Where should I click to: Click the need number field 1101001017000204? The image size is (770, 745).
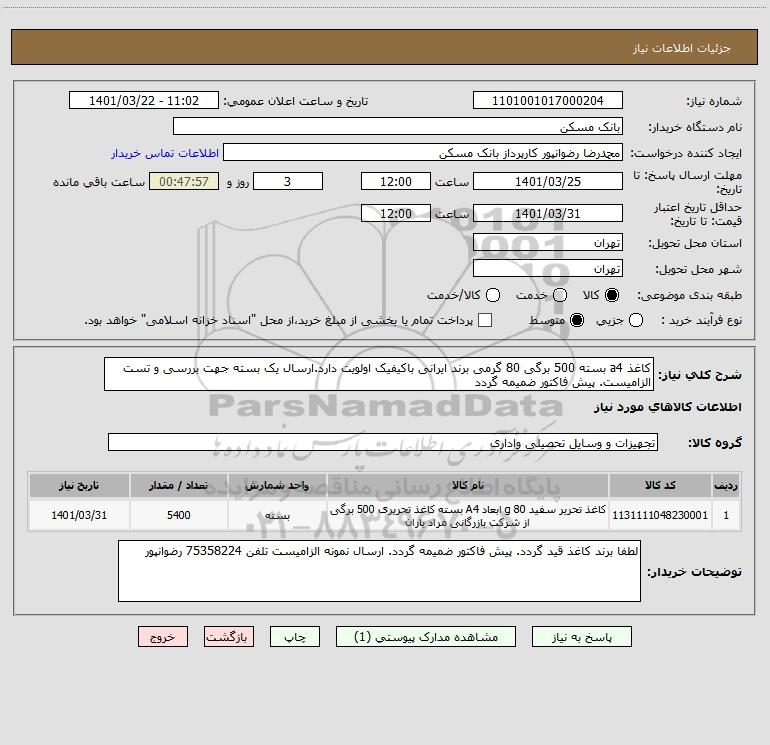pos(548,101)
